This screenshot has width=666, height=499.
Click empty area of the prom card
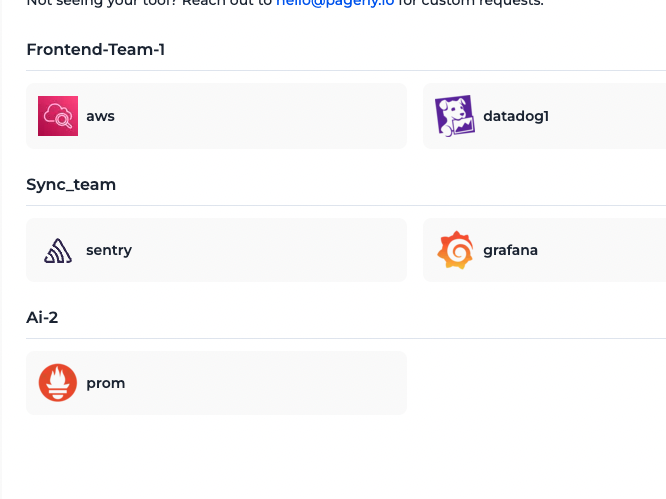(263, 383)
